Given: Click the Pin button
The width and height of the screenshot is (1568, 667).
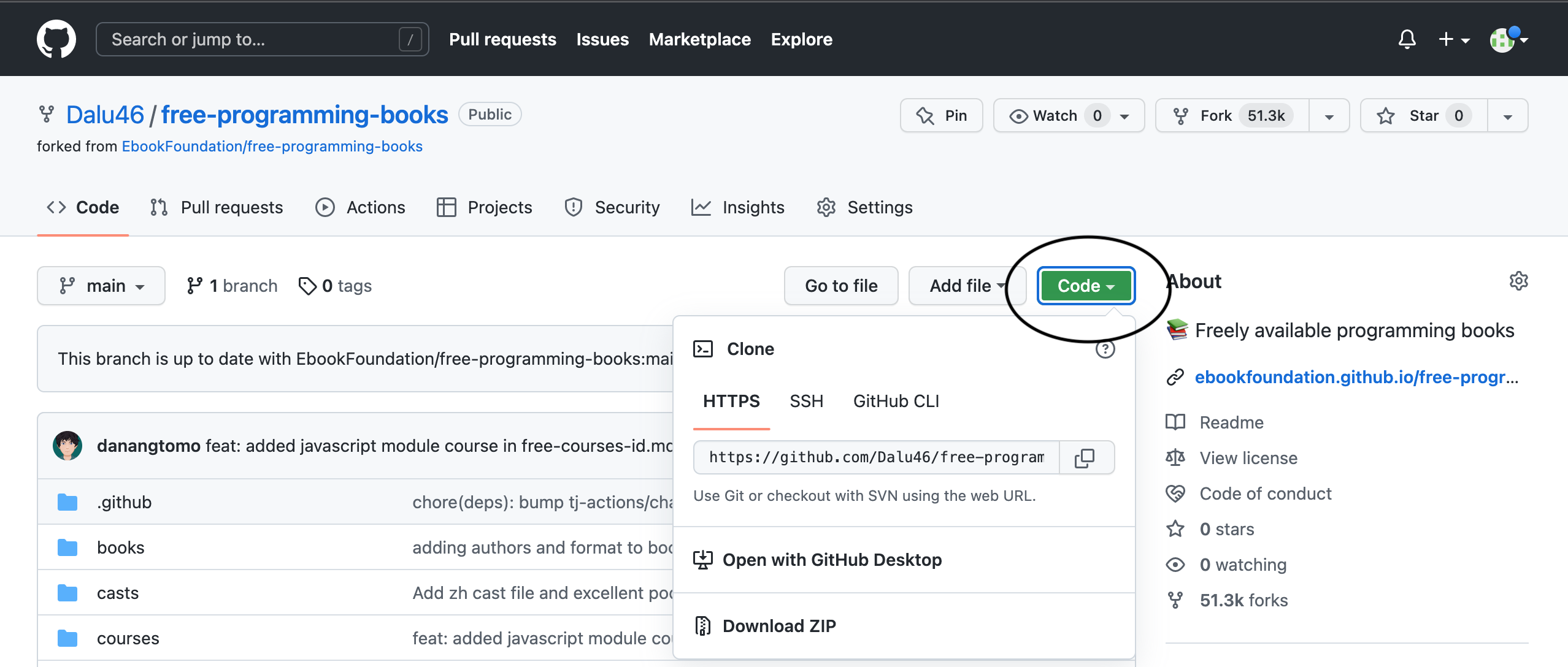Looking at the screenshot, I should pos(941,115).
